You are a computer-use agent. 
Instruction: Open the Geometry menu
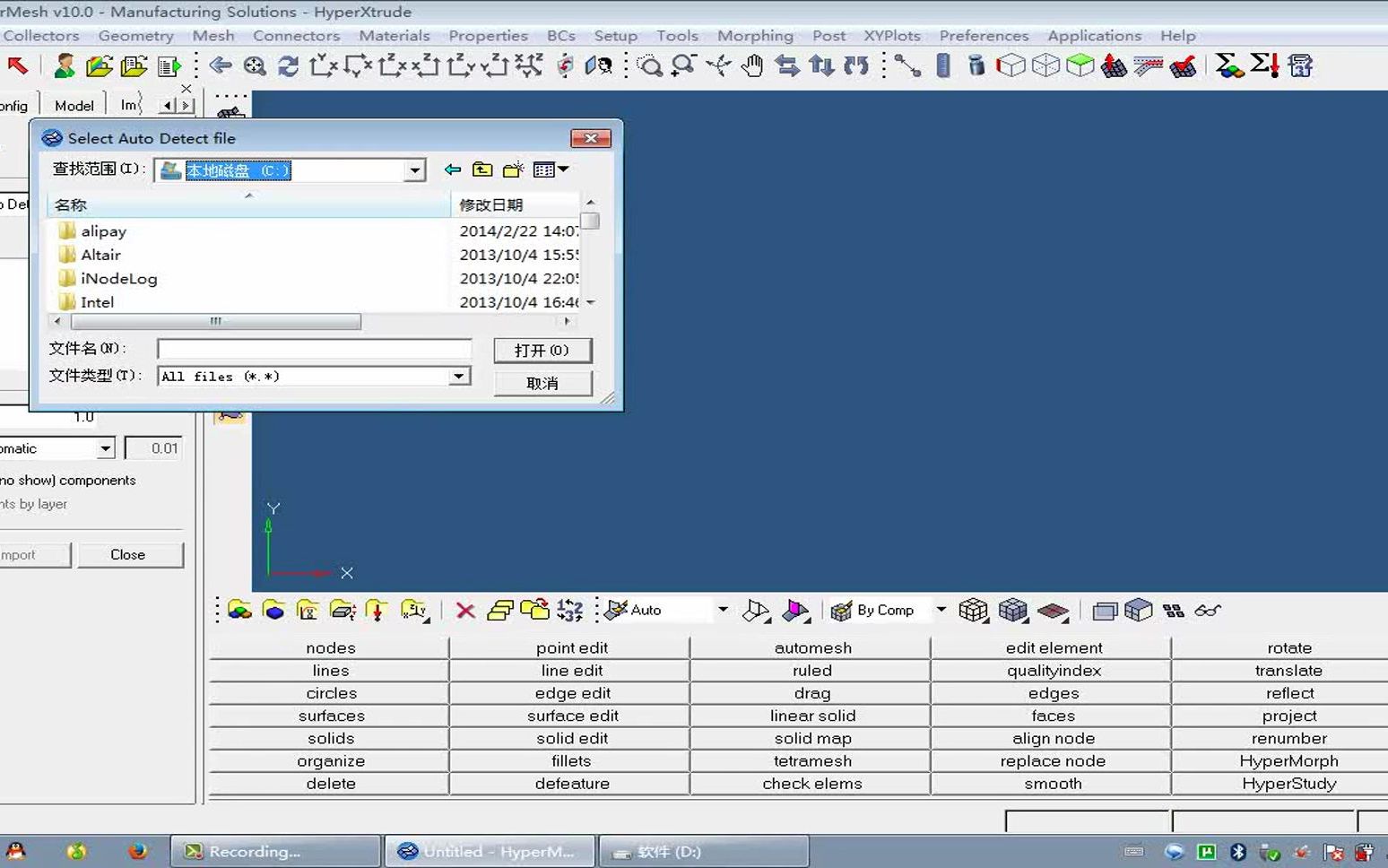tap(135, 36)
